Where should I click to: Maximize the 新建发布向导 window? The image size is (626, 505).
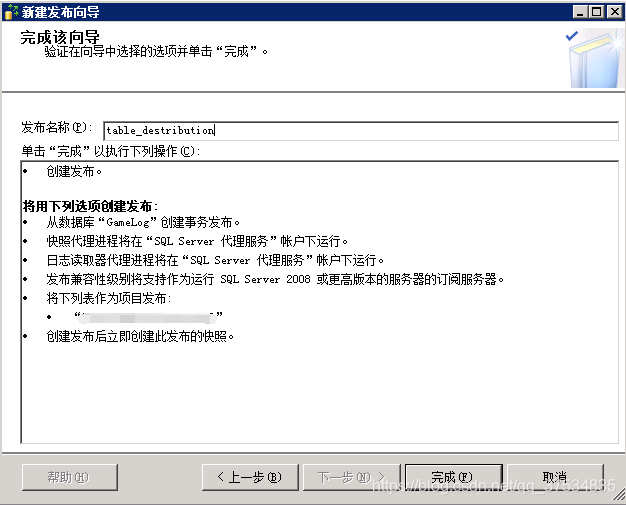[x=597, y=12]
